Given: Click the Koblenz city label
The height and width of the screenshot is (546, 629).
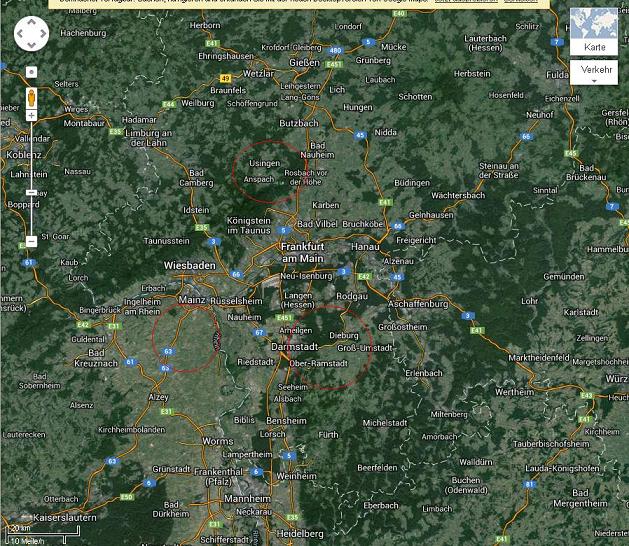Looking at the screenshot, I should pos(24,154).
